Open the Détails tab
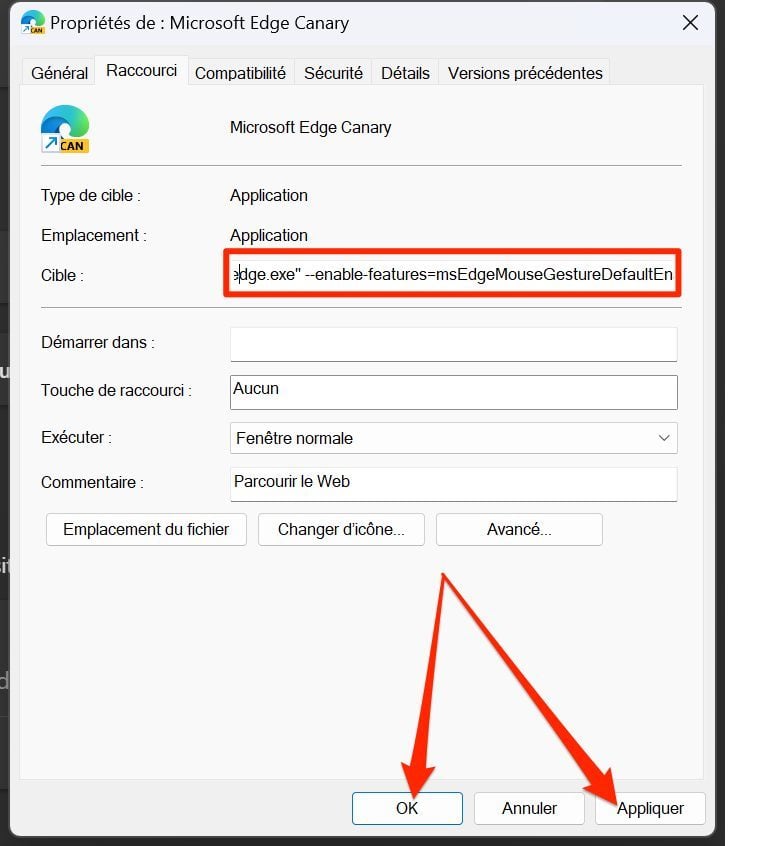The height and width of the screenshot is (846, 766). click(x=405, y=73)
